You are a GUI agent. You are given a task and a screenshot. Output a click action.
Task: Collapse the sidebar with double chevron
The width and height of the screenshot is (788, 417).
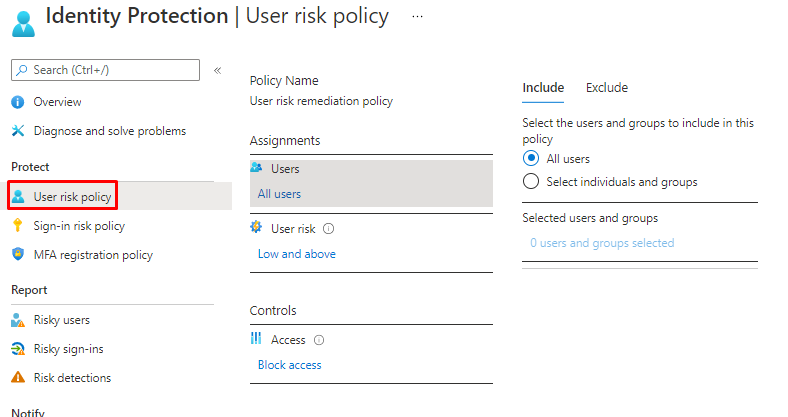[218, 70]
